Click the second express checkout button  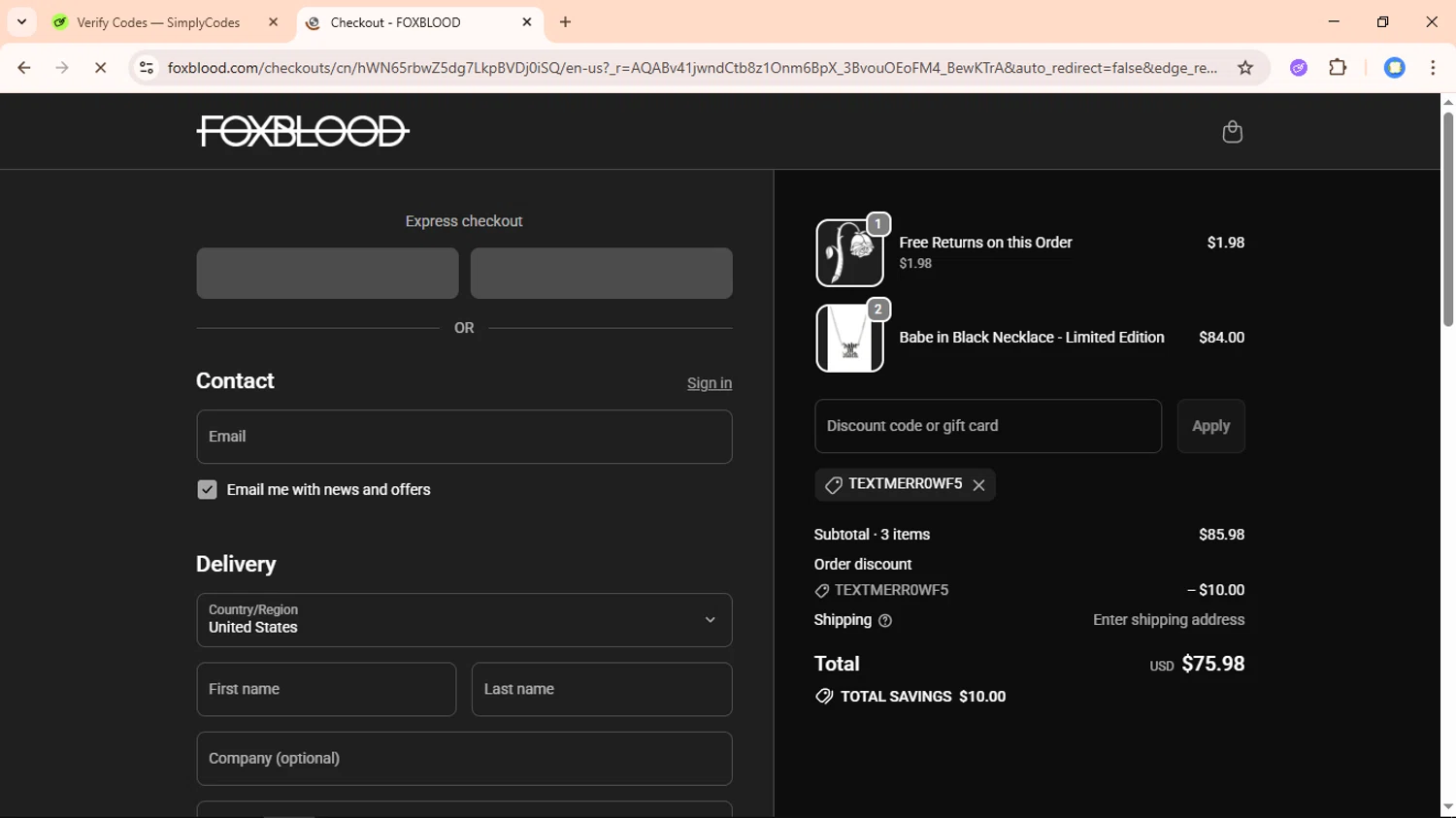coord(602,273)
